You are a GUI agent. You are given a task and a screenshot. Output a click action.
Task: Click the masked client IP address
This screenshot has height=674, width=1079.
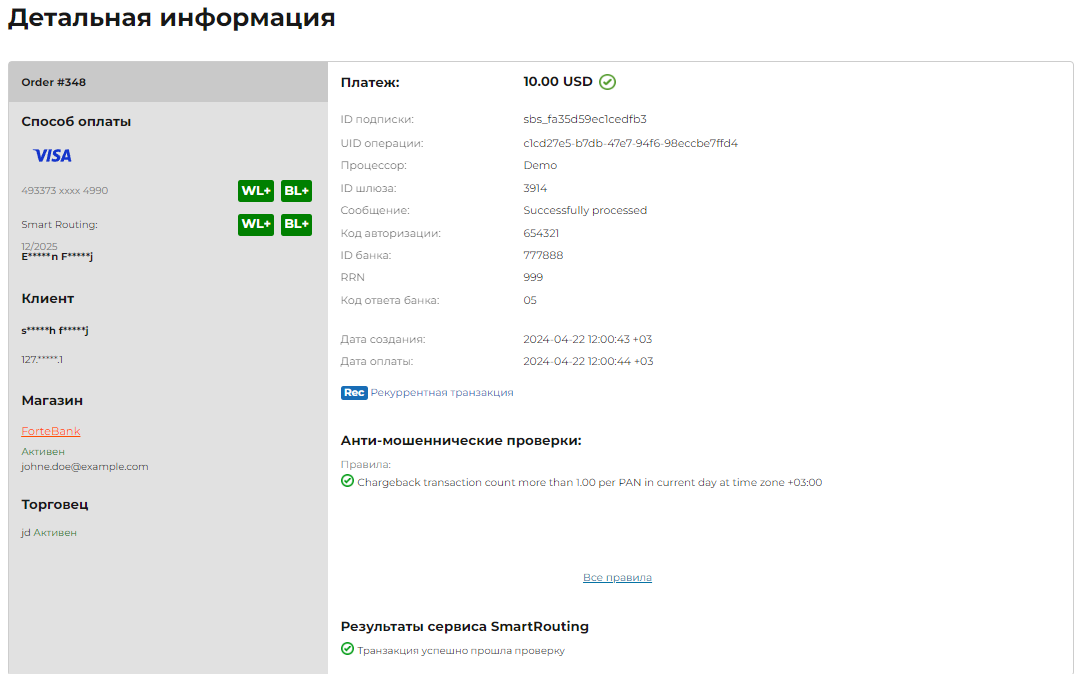[x=42, y=359]
